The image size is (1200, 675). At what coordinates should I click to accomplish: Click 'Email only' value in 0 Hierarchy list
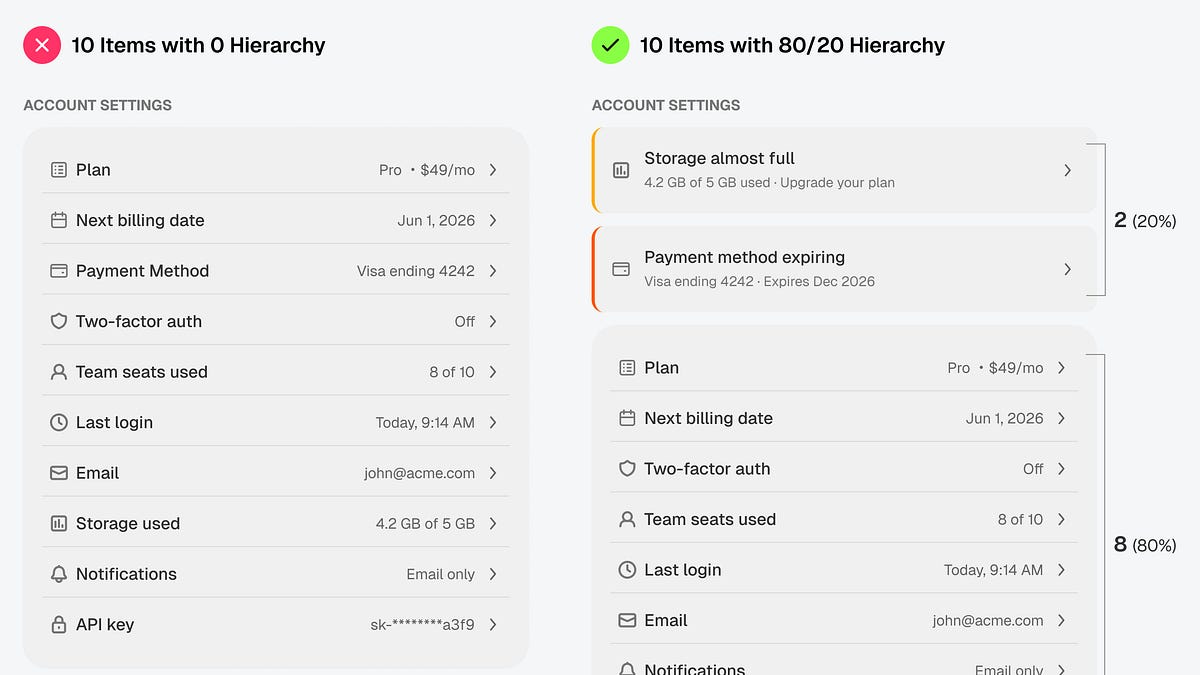440,574
